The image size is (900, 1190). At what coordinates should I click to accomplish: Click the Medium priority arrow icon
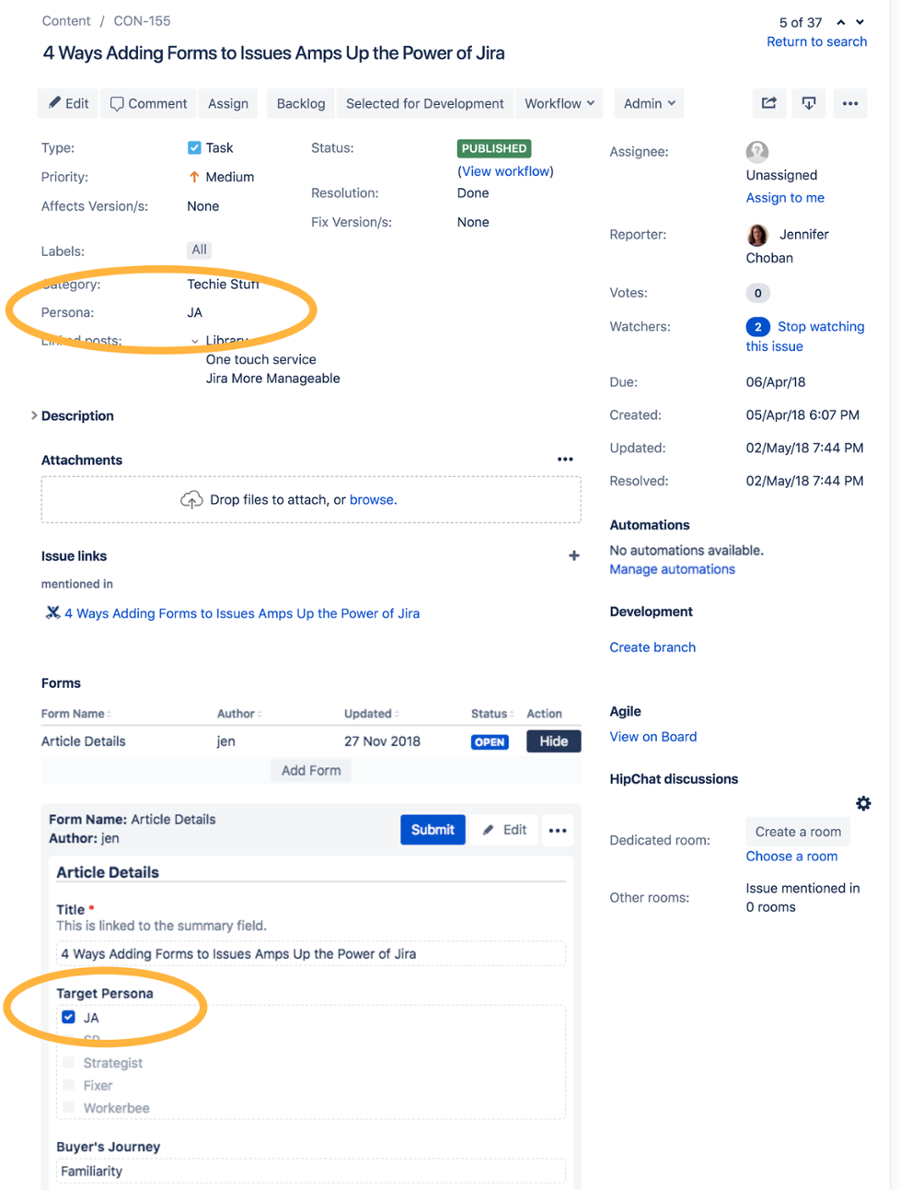pyautogui.click(x=194, y=177)
